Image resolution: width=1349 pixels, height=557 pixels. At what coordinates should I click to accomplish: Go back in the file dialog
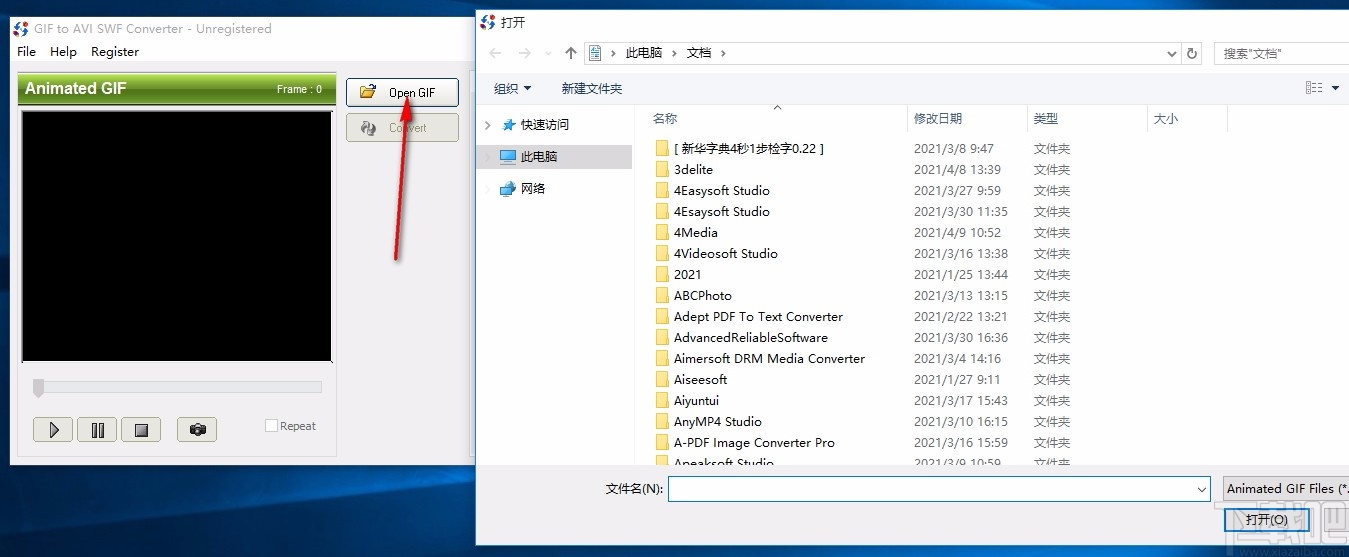click(x=496, y=53)
